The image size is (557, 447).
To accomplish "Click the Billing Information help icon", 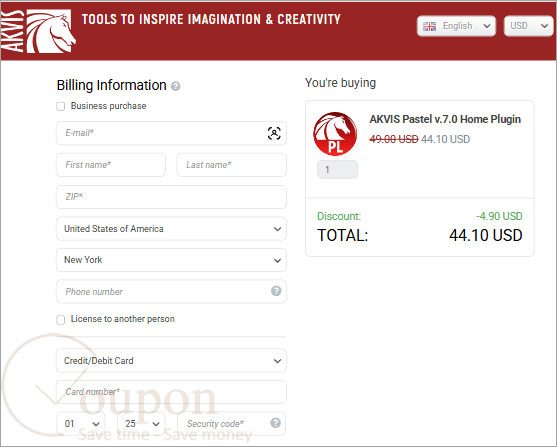I will point(175,86).
